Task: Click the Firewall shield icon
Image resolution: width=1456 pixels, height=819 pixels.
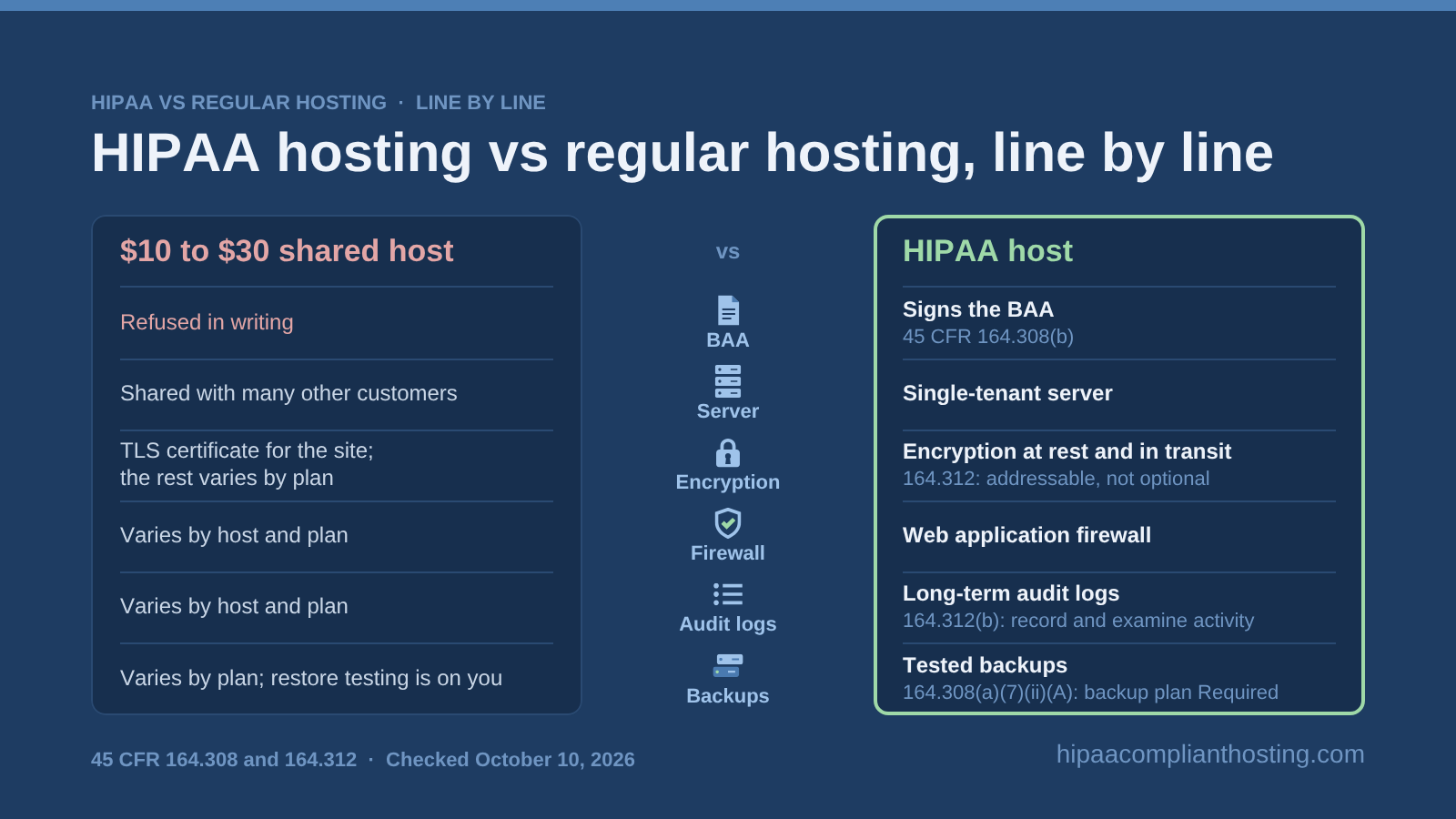Action: tap(728, 523)
